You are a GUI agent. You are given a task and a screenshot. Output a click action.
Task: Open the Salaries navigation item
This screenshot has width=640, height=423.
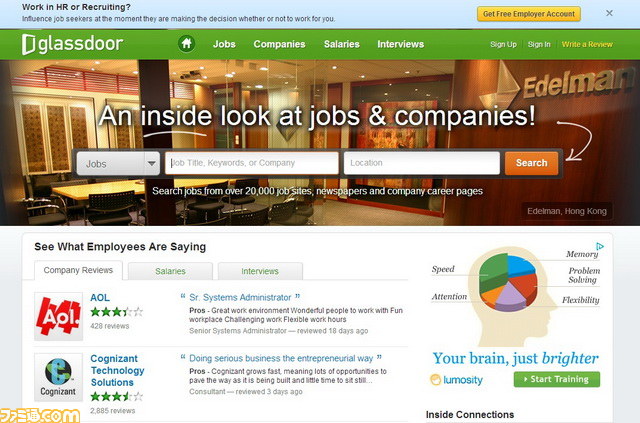tap(342, 44)
